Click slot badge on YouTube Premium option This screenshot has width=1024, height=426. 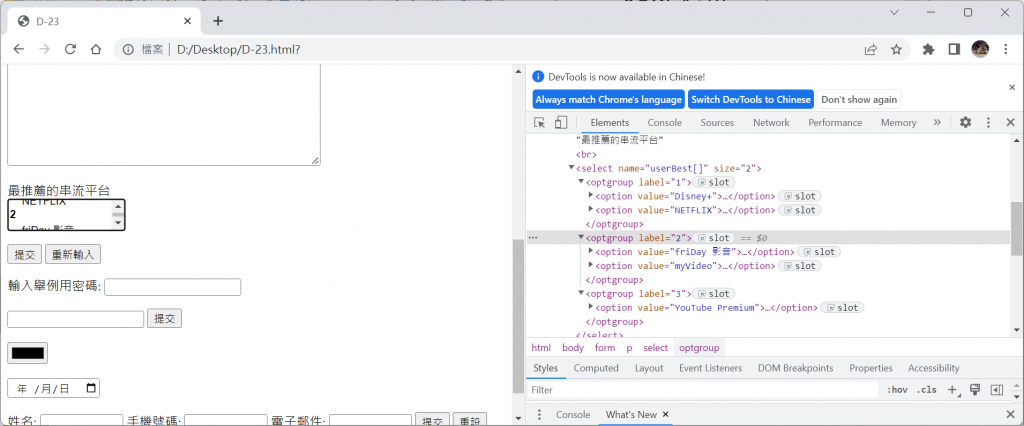coord(842,307)
